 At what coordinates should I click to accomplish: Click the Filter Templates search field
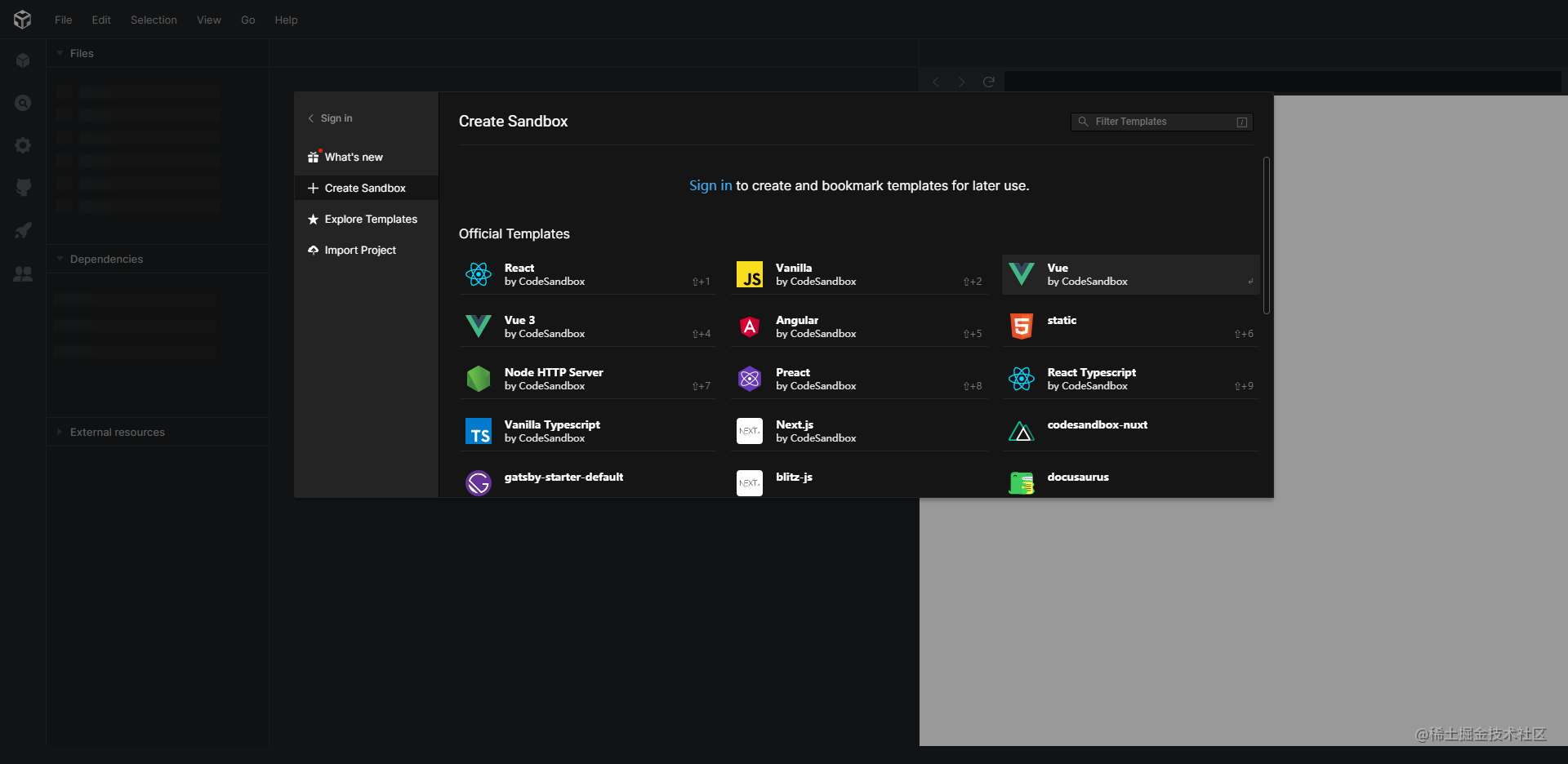click(x=1160, y=121)
